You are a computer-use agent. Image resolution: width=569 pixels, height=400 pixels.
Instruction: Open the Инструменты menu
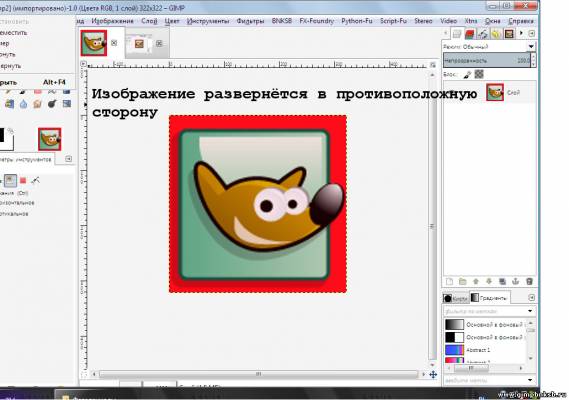208,21
